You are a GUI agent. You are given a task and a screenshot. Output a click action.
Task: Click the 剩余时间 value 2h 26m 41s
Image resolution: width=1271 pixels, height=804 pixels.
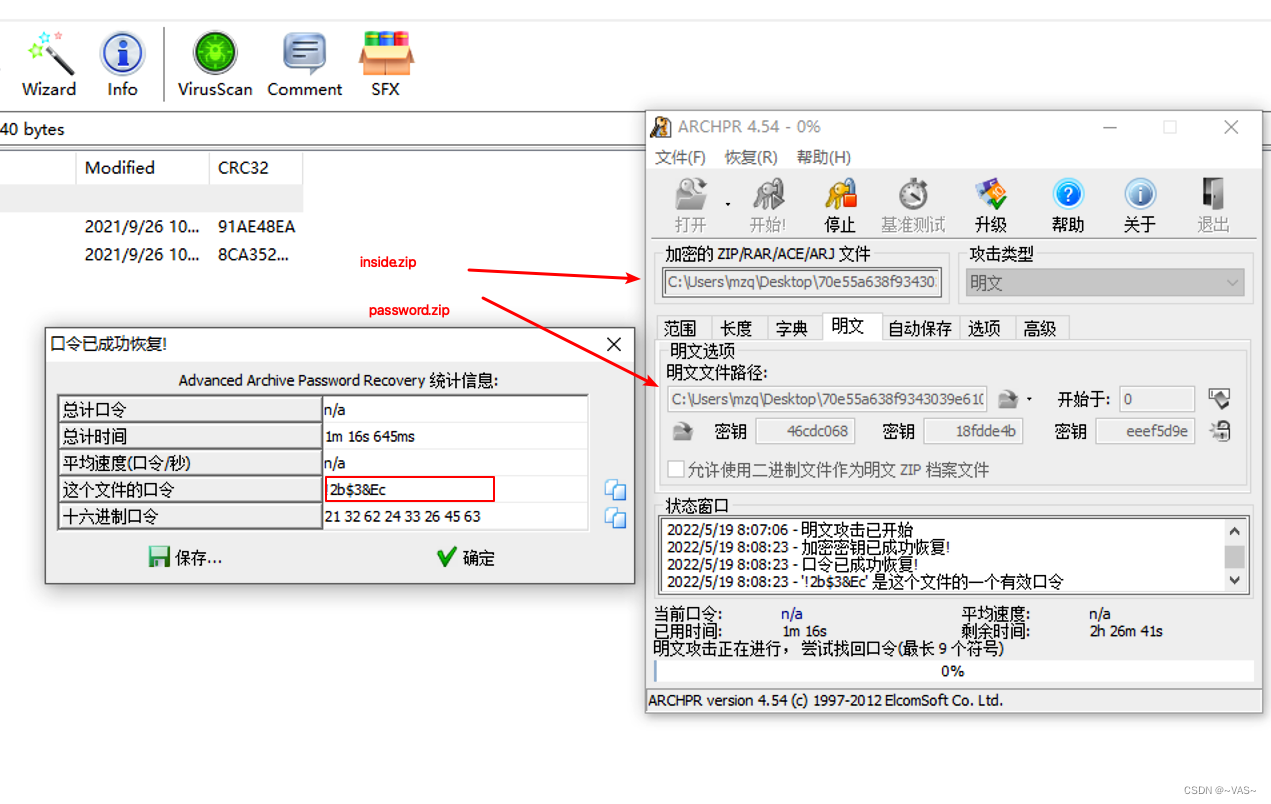(1126, 632)
